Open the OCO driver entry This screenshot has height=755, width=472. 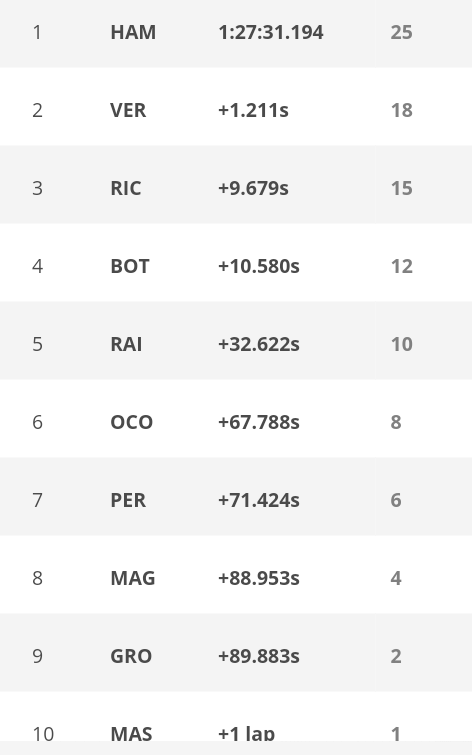coord(131,422)
